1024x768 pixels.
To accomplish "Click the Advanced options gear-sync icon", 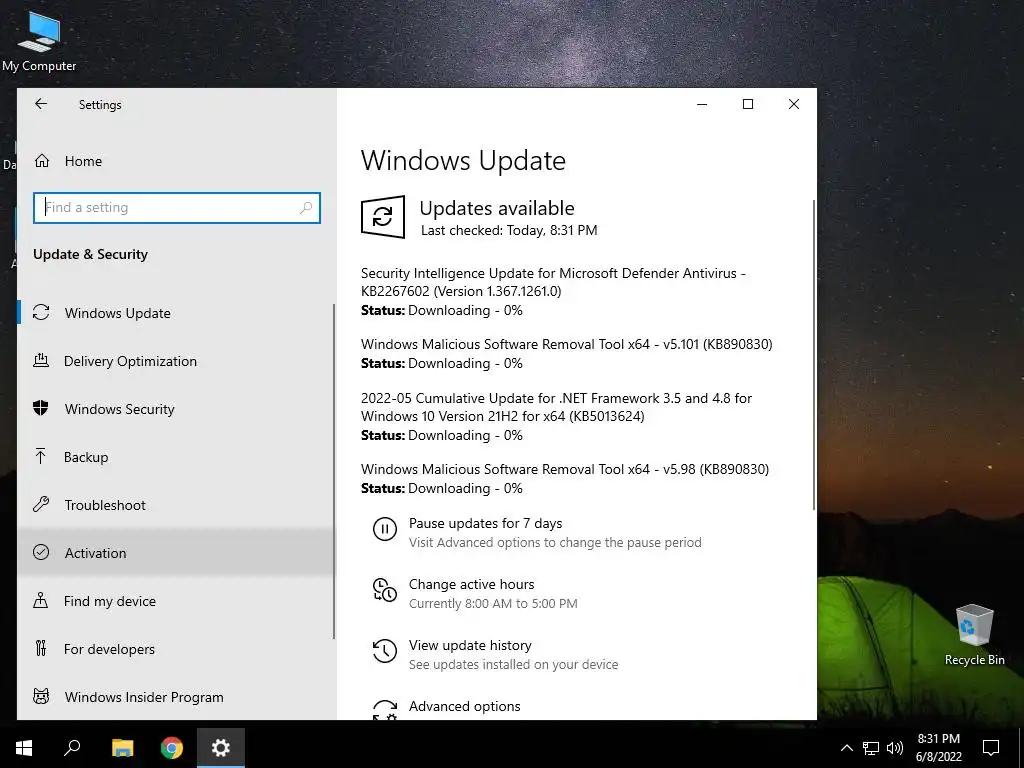I will (385, 709).
